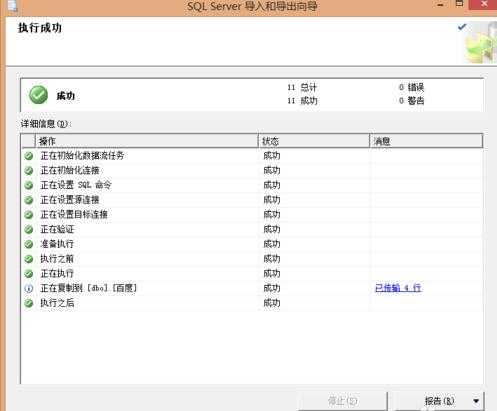This screenshot has width=497, height=411.
Task: Click green status icon for 准备执行
Action: point(29,244)
